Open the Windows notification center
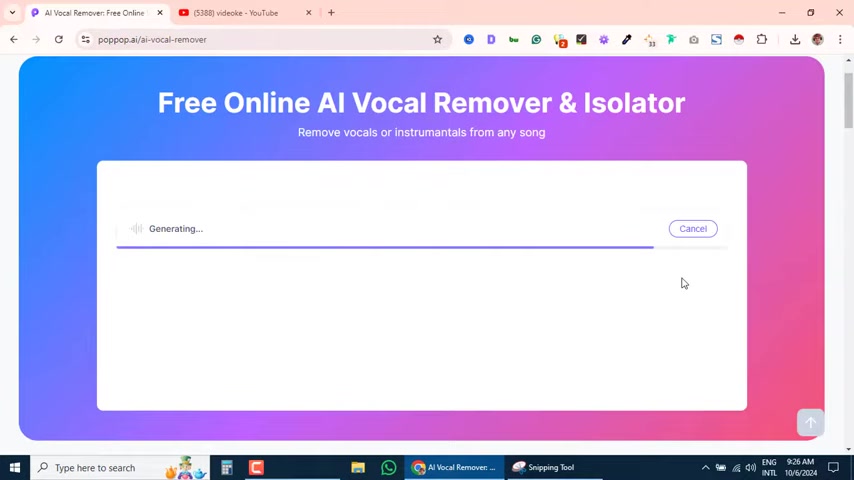 [x=833, y=467]
